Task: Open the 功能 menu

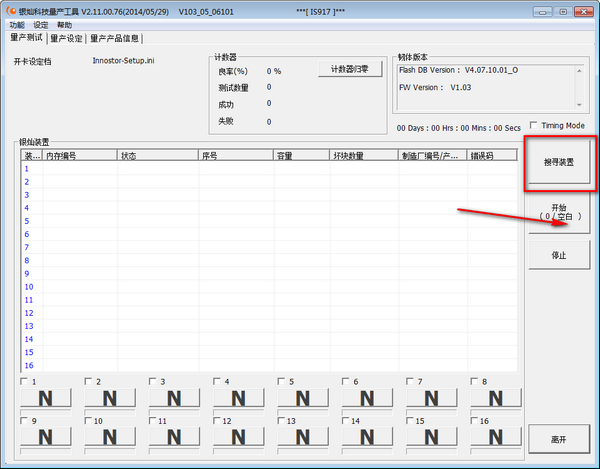Action: [16, 25]
